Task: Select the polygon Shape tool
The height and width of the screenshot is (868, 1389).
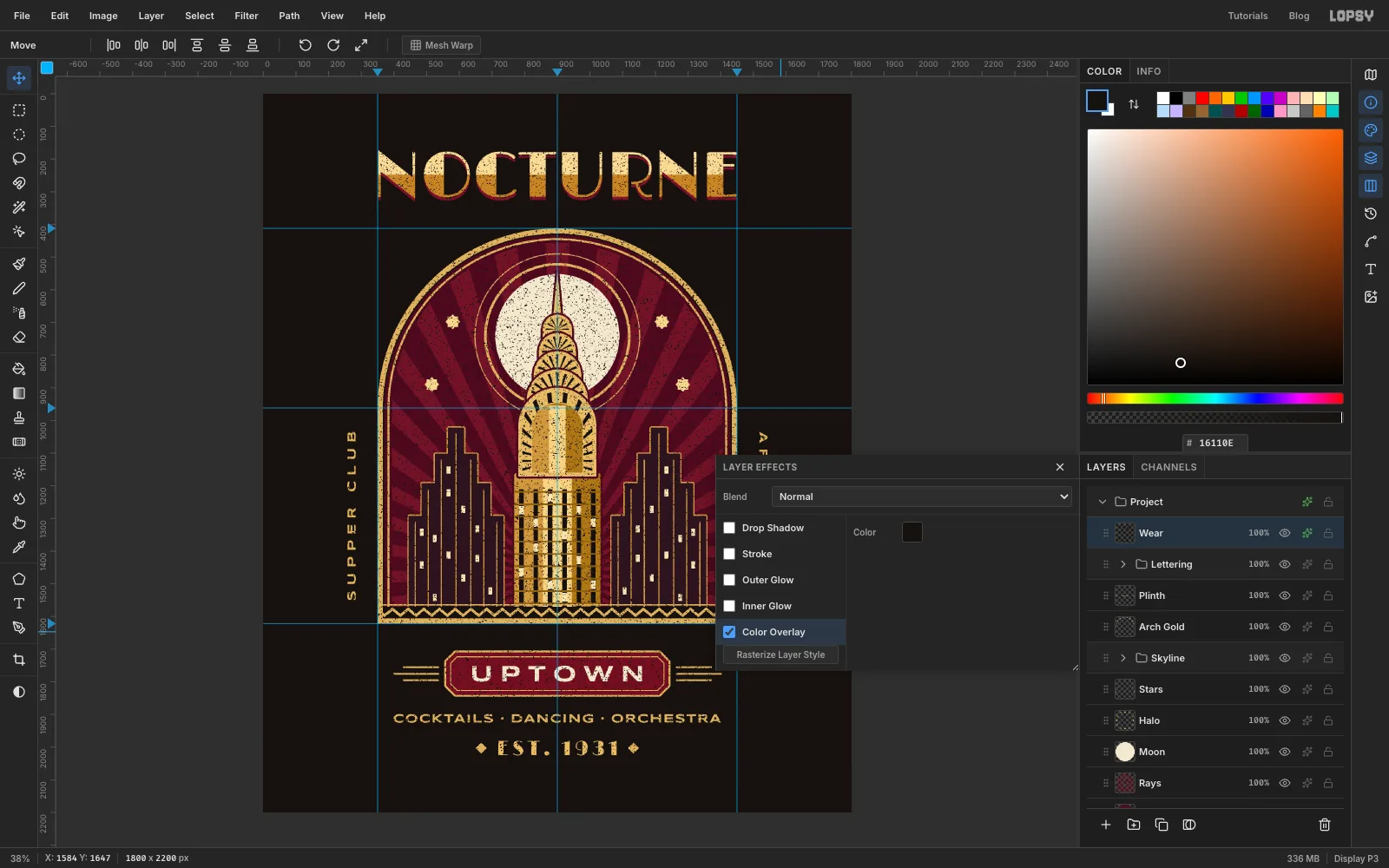Action: coord(19,579)
